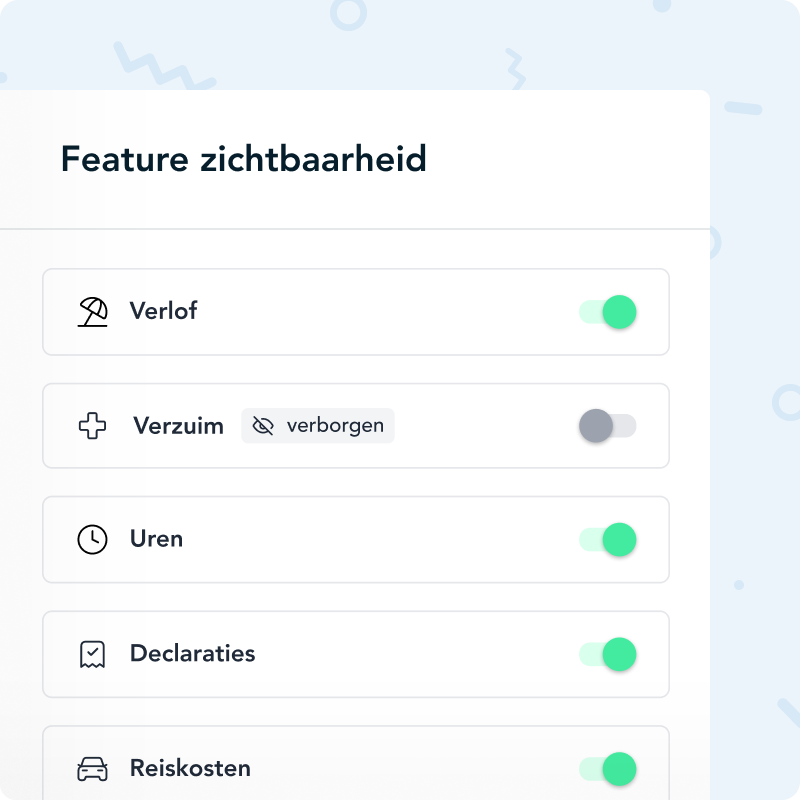Select the medical cross icon beside Verzuim
800x800 pixels.
(92, 425)
